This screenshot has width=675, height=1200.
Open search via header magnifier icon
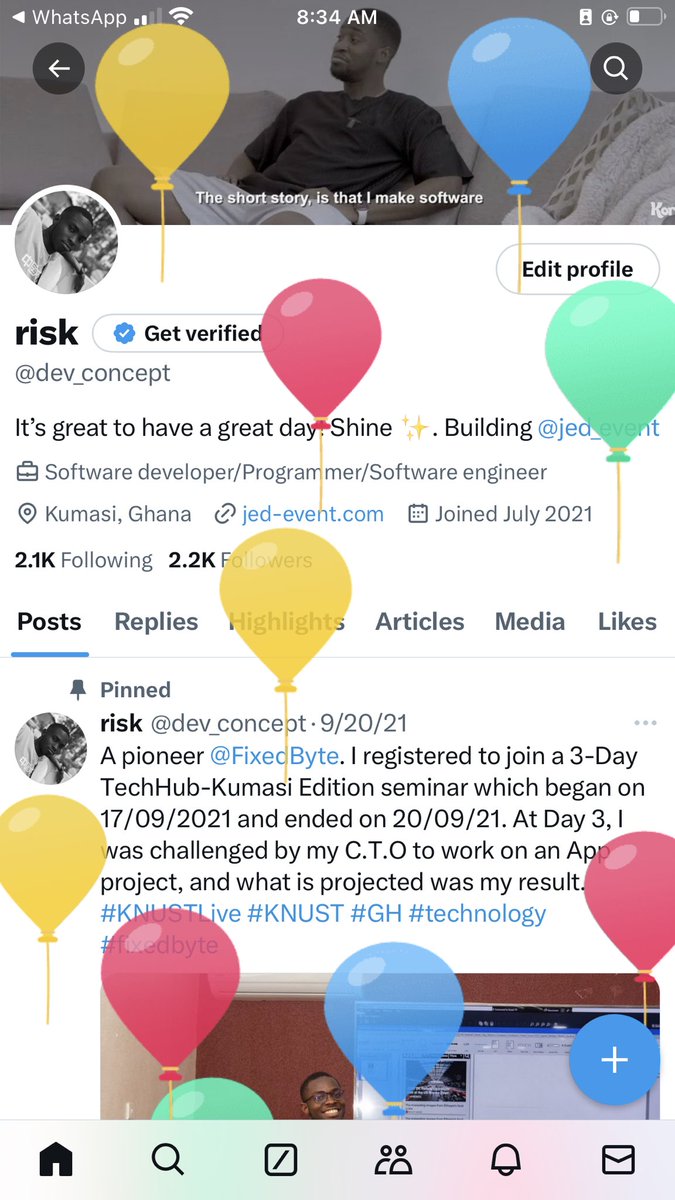(616, 68)
